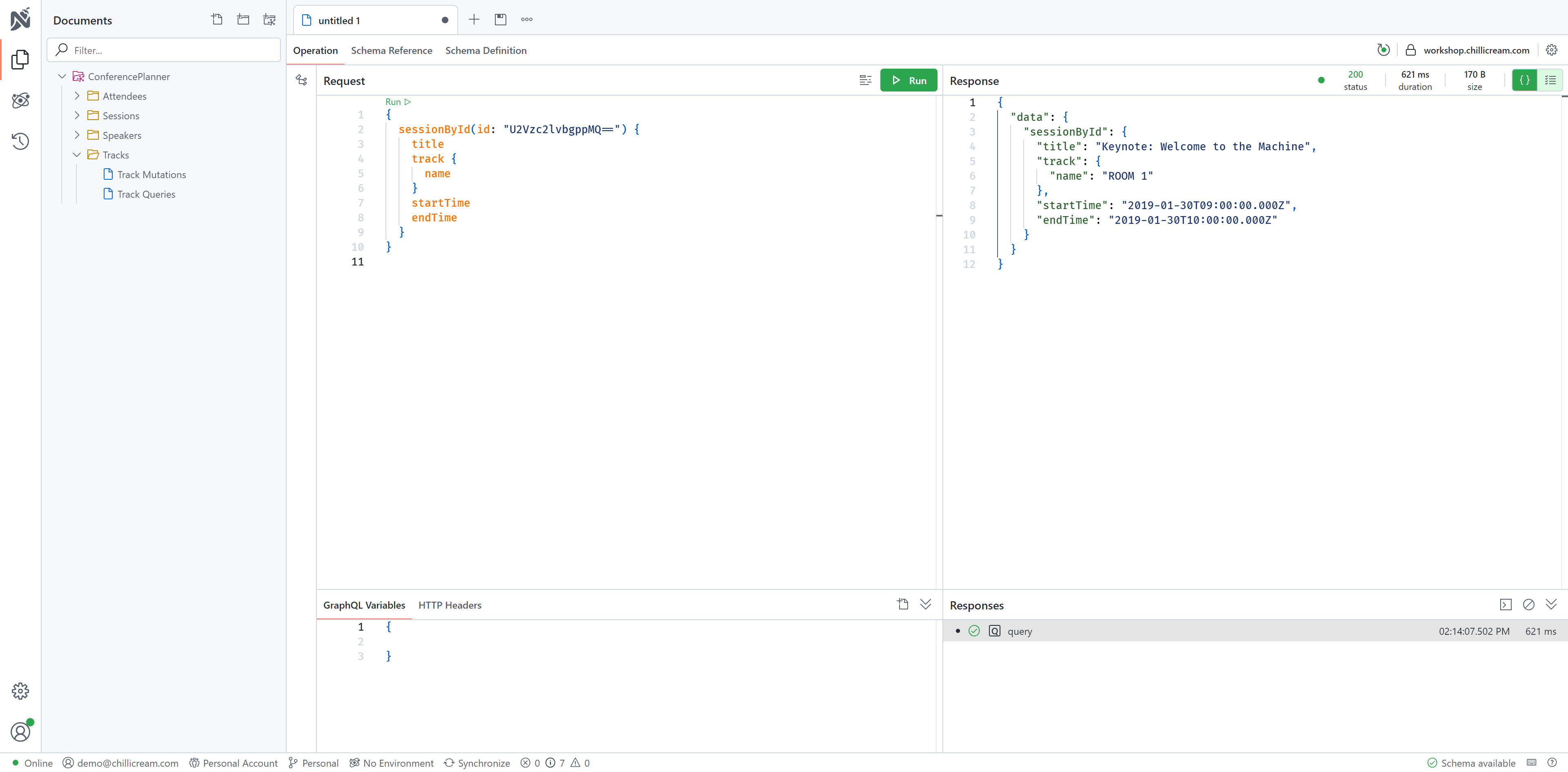Open the operation builder icon left of Request
The width and height of the screenshot is (1568, 772).
301,80
